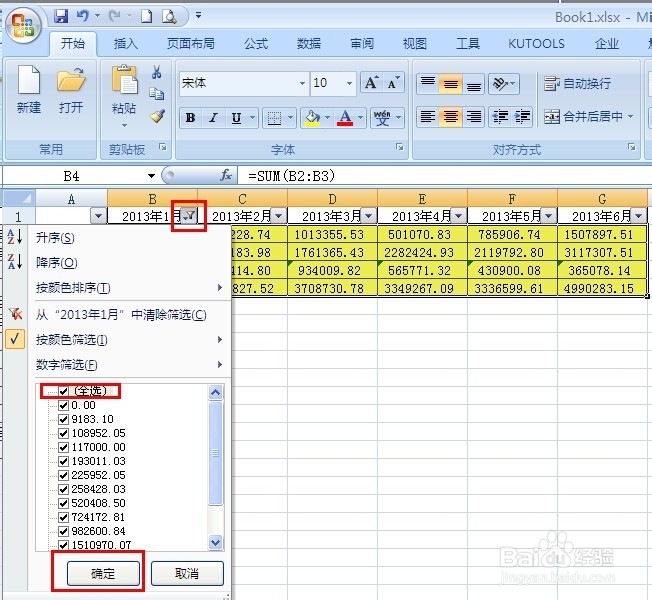Click the Redo icon

[x=115, y=16]
